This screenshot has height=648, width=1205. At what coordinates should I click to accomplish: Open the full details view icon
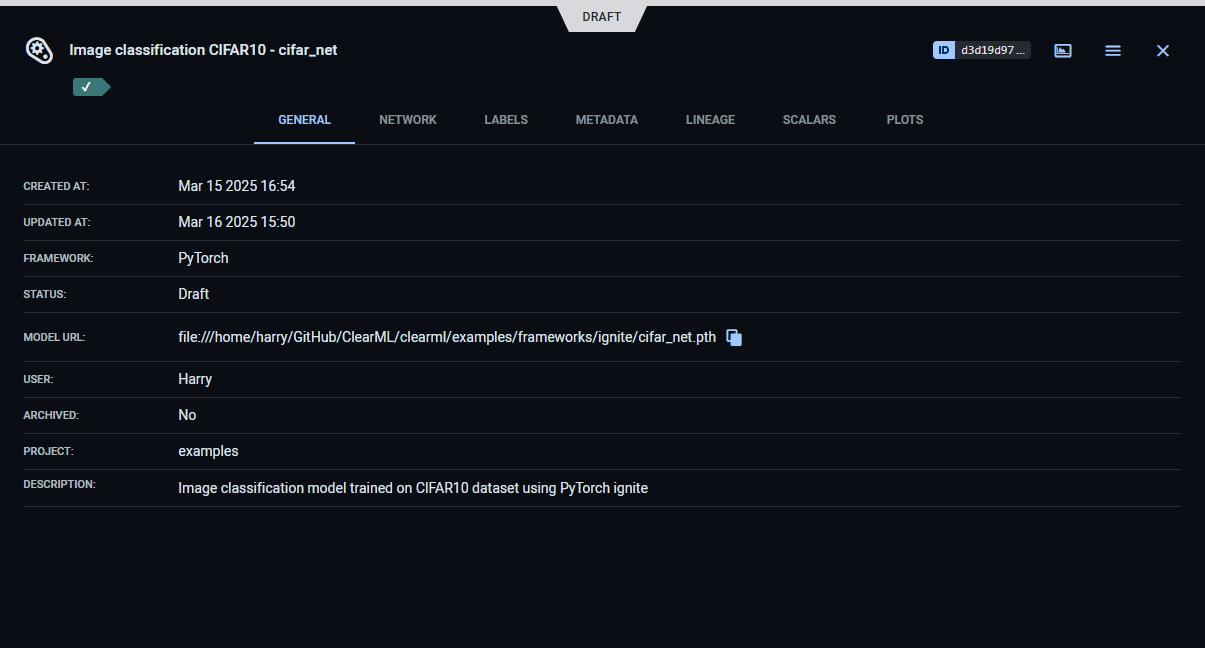1063,50
